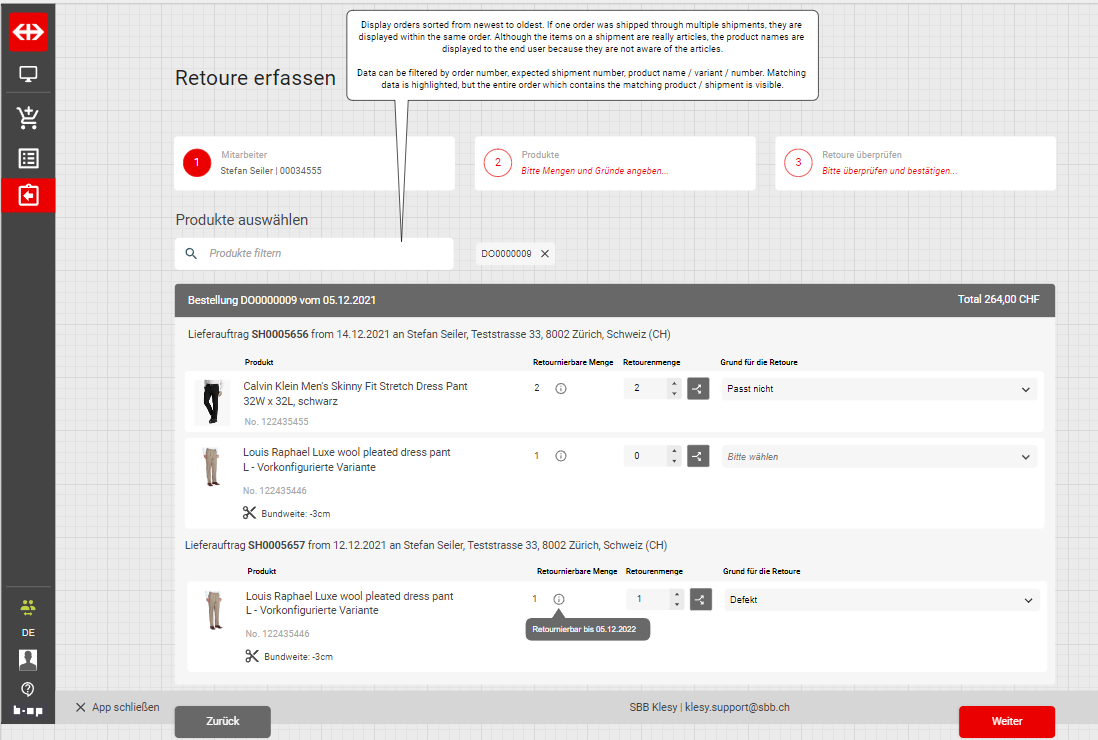Expand the 'Defekt' return reason dropdown
This screenshot has height=740, width=1098.
point(881,600)
